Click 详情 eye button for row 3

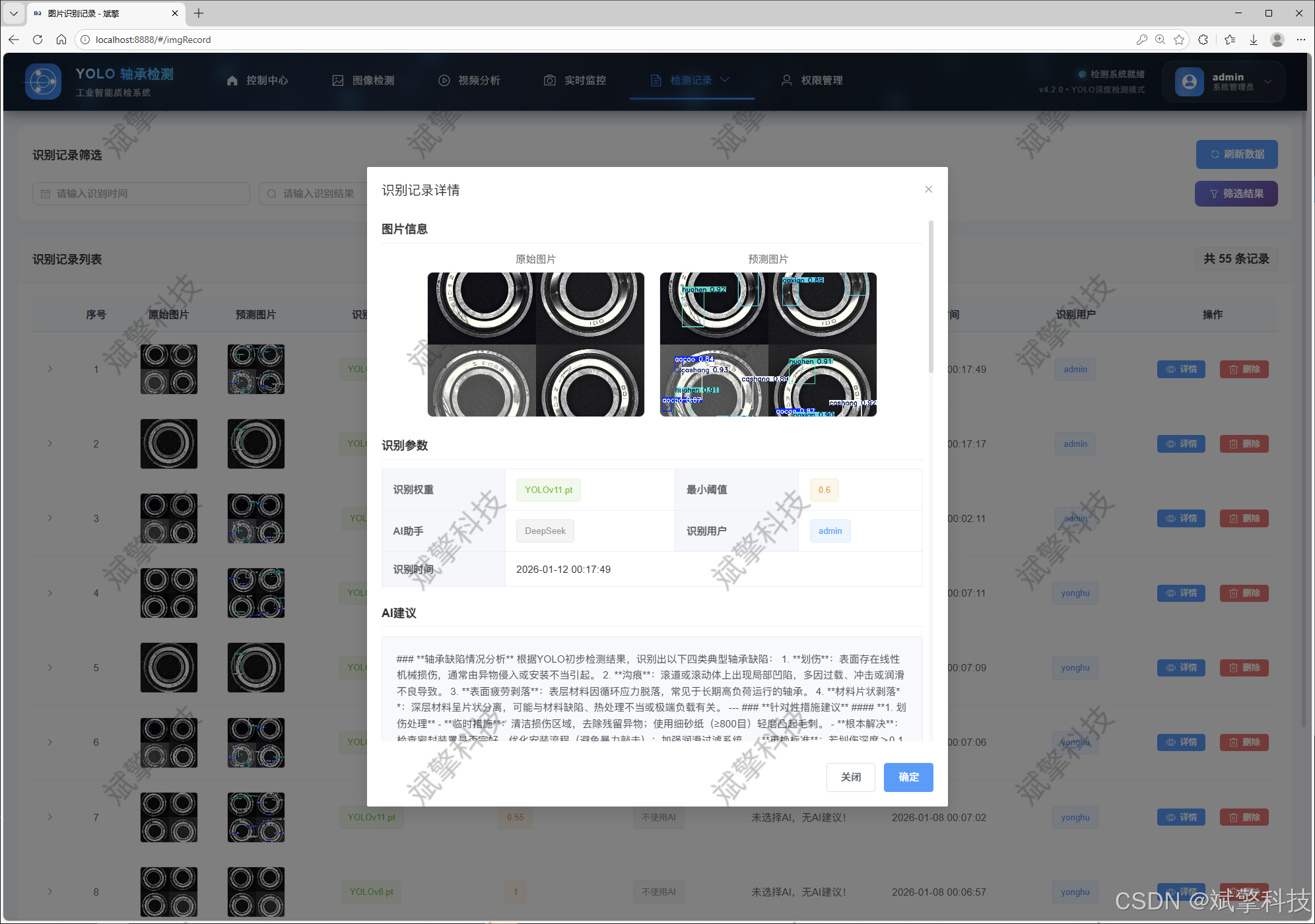pos(1180,519)
